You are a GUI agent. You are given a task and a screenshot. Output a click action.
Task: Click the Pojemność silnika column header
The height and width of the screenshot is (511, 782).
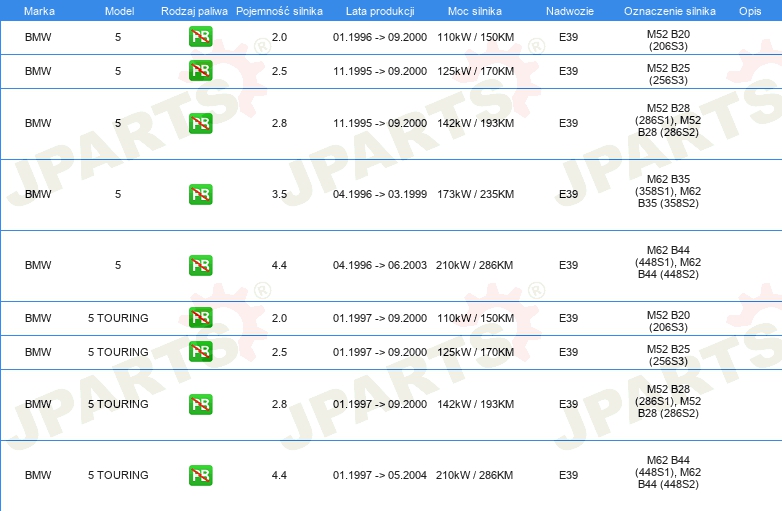[279, 11]
